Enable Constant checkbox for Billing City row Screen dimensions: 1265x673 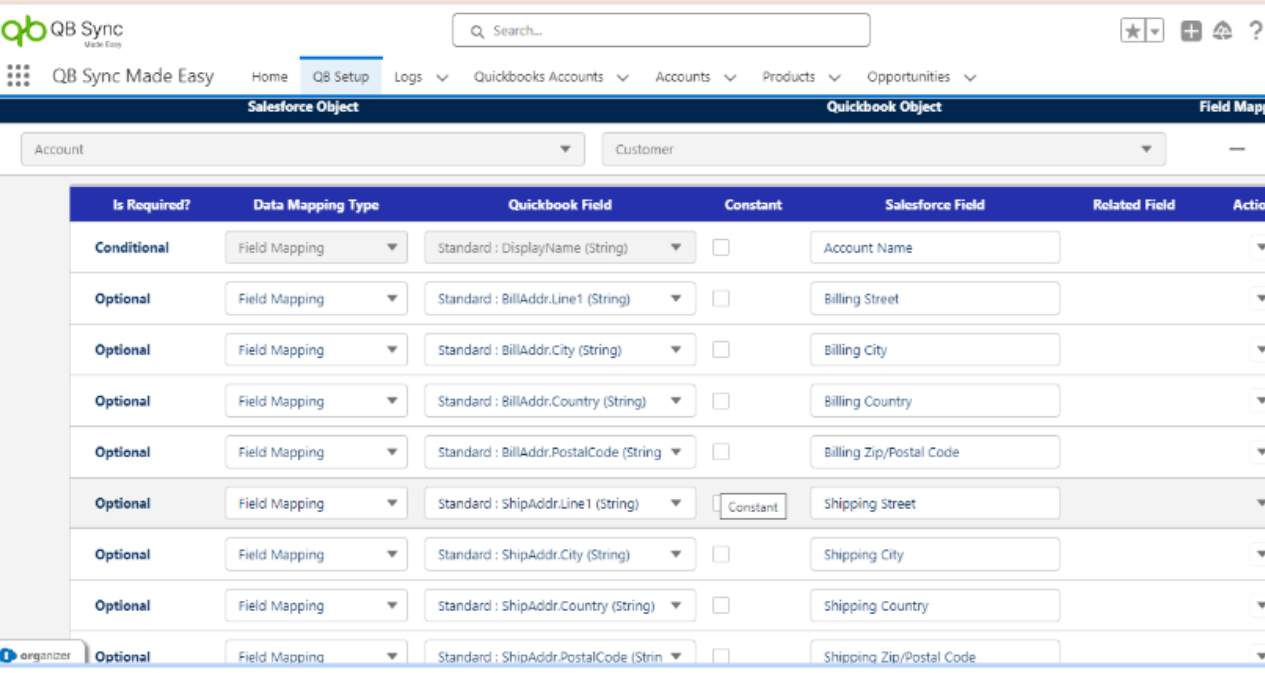click(x=721, y=350)
